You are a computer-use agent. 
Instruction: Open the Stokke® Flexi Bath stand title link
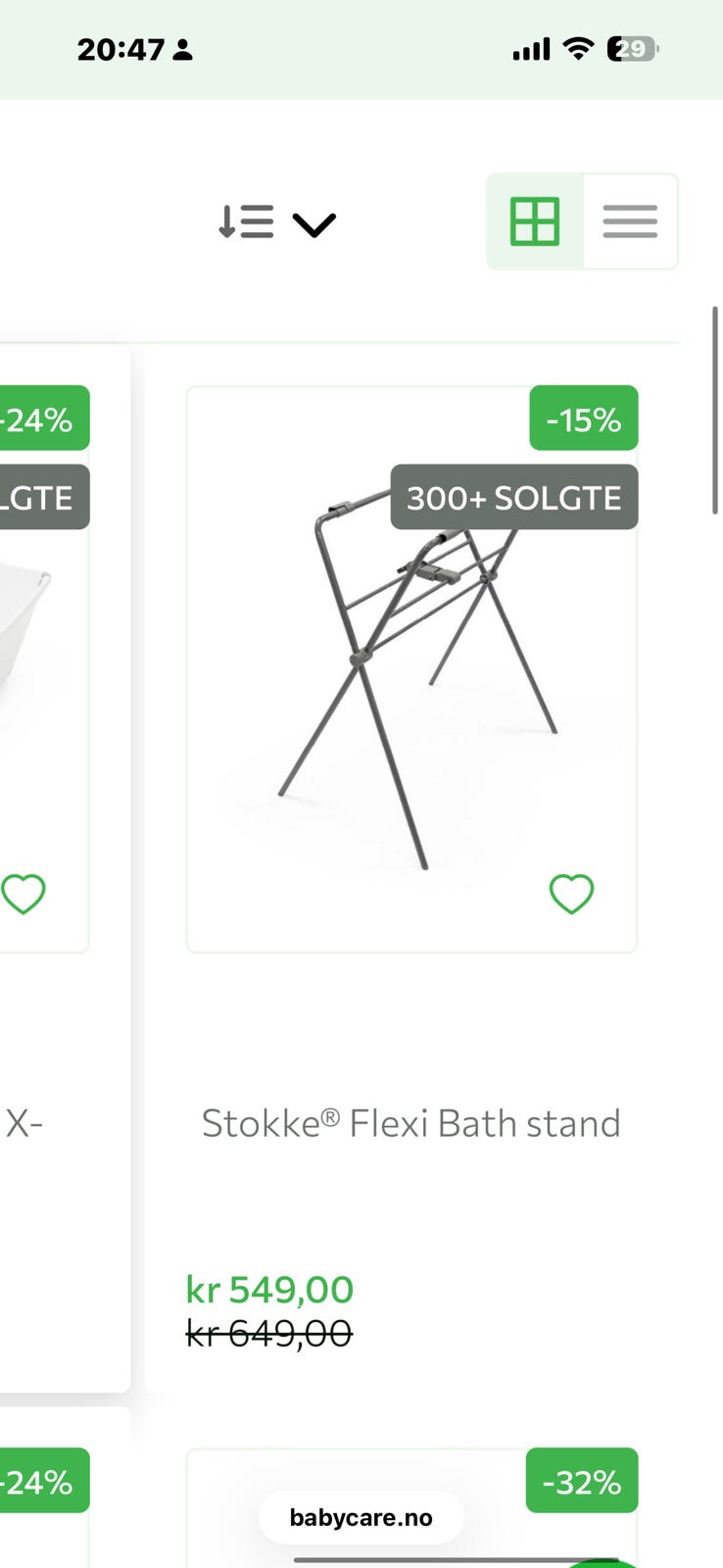411,1123
